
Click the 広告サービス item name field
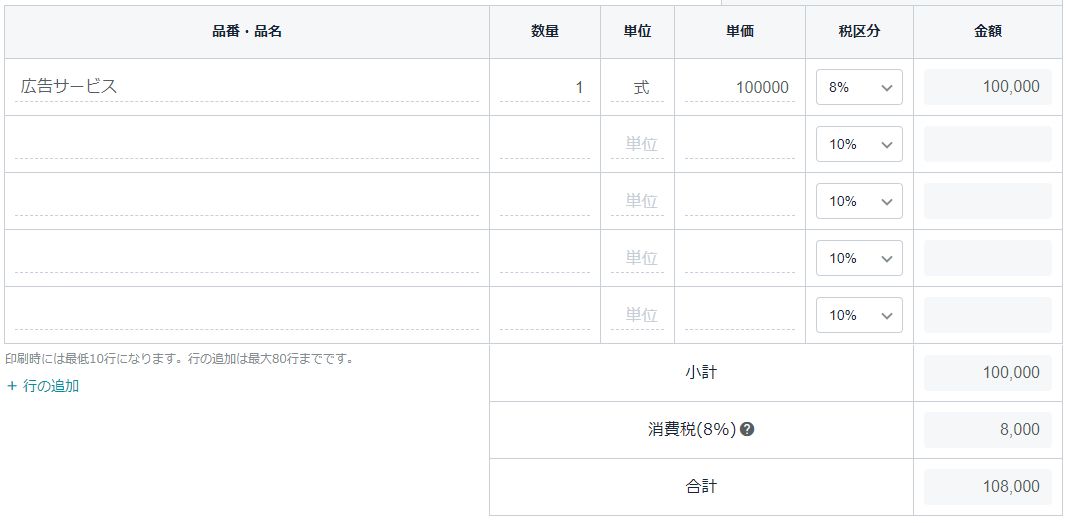point(246,87)
